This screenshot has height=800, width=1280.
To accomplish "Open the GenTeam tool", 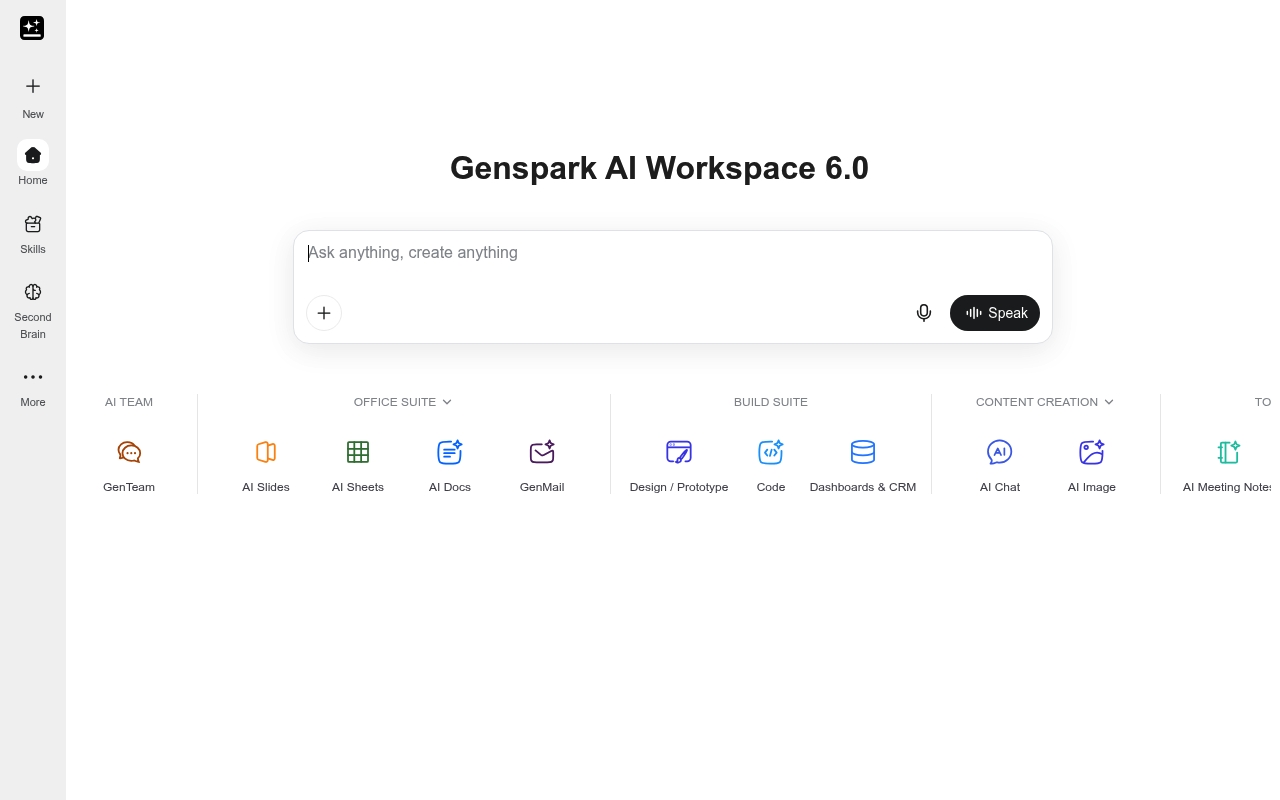I will point(129,466).
